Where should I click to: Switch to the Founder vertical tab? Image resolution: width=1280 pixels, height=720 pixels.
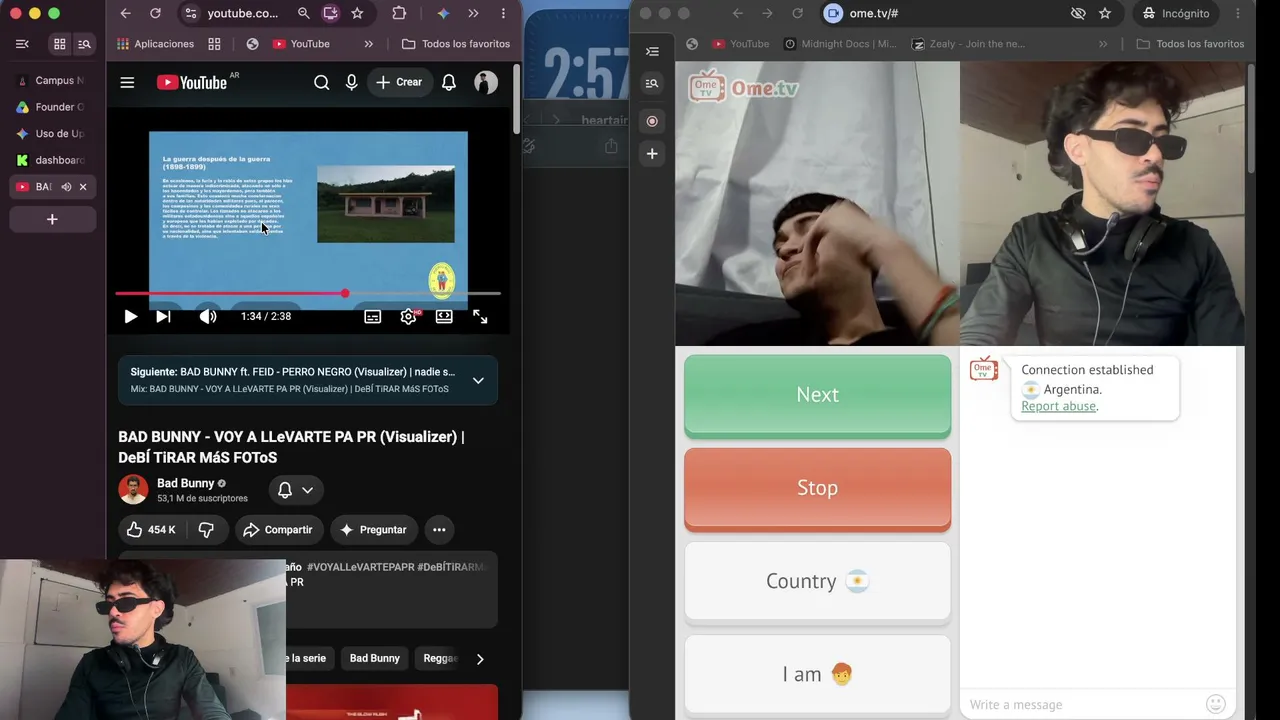click(x=53, y=107)
